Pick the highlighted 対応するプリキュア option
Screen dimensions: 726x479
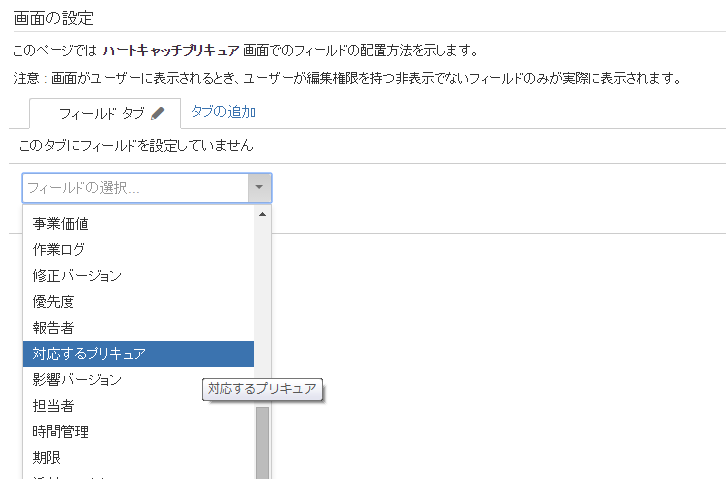click(x=138, y=354)
